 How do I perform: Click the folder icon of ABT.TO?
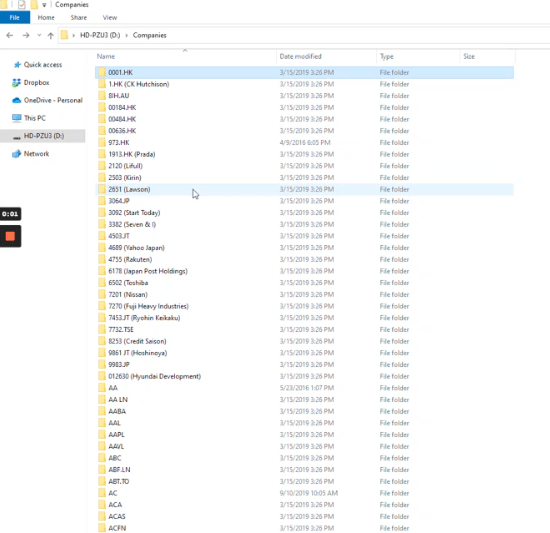pyautogui.click(x=102, y=481)
